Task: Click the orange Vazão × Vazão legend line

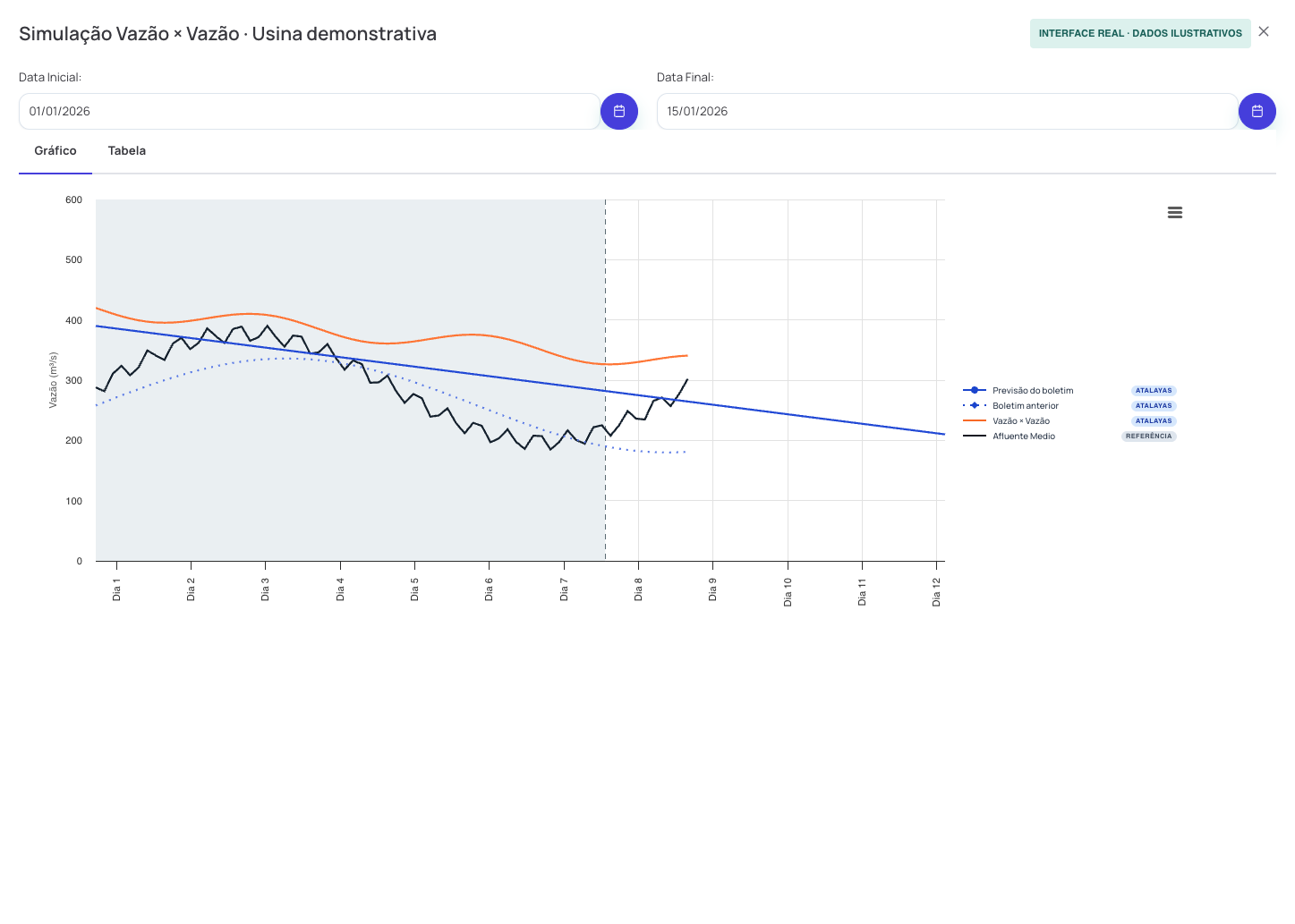Action: coord(975,420)
